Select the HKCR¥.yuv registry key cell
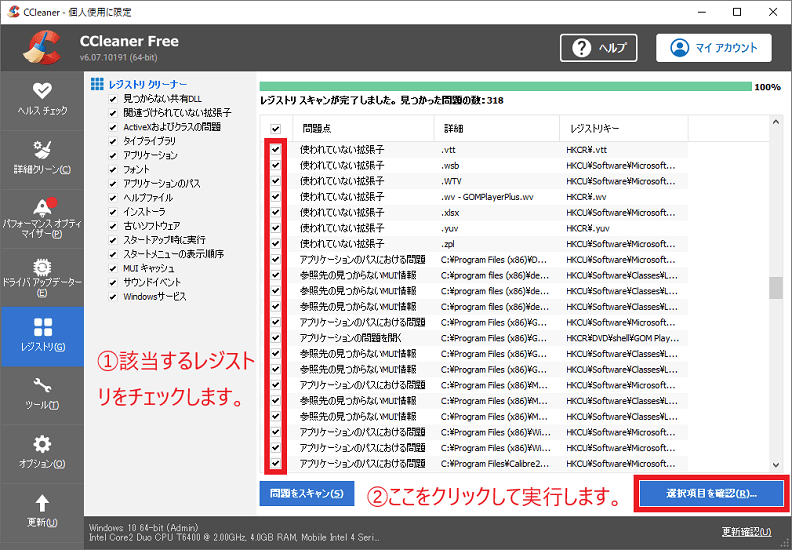This screenshot has width=792, height=550. (588, 228)
